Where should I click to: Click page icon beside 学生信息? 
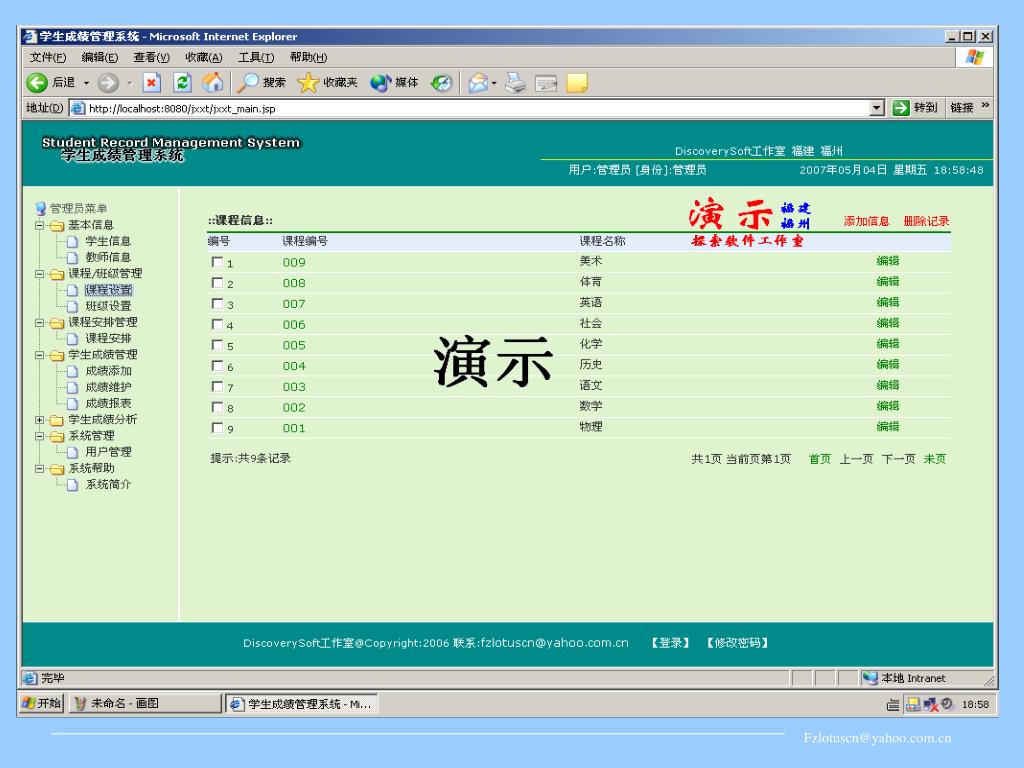72,242
